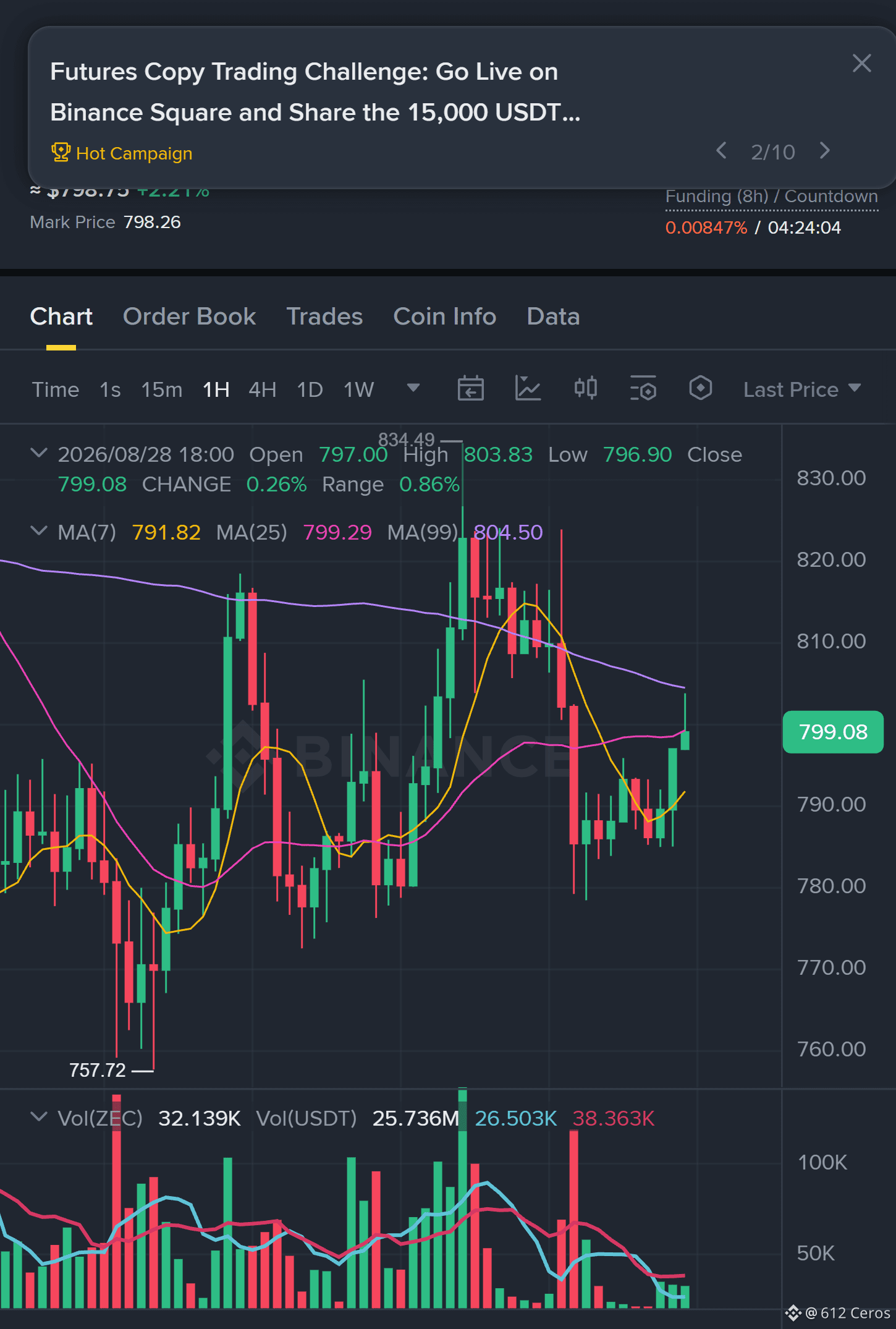Select the Time line-chart interval
Screen dimensions: 896x1329
point(56,389)
